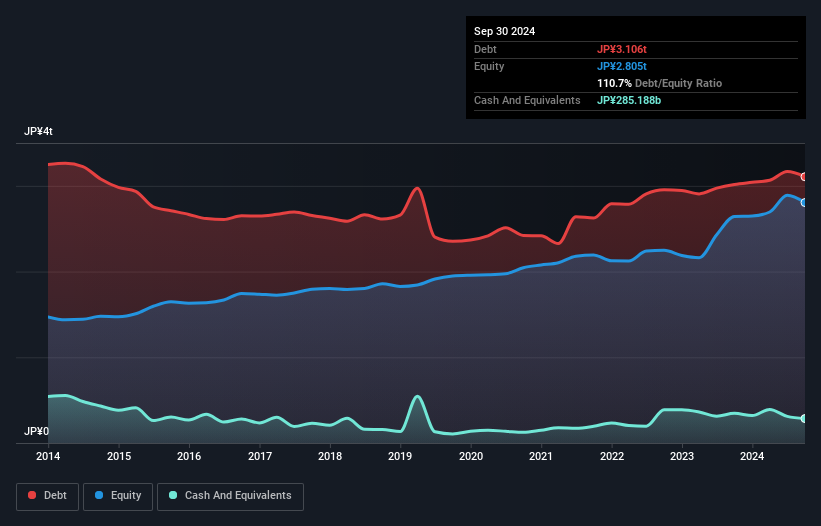Click the 2014 x-axis label

[x=48, y=456]
